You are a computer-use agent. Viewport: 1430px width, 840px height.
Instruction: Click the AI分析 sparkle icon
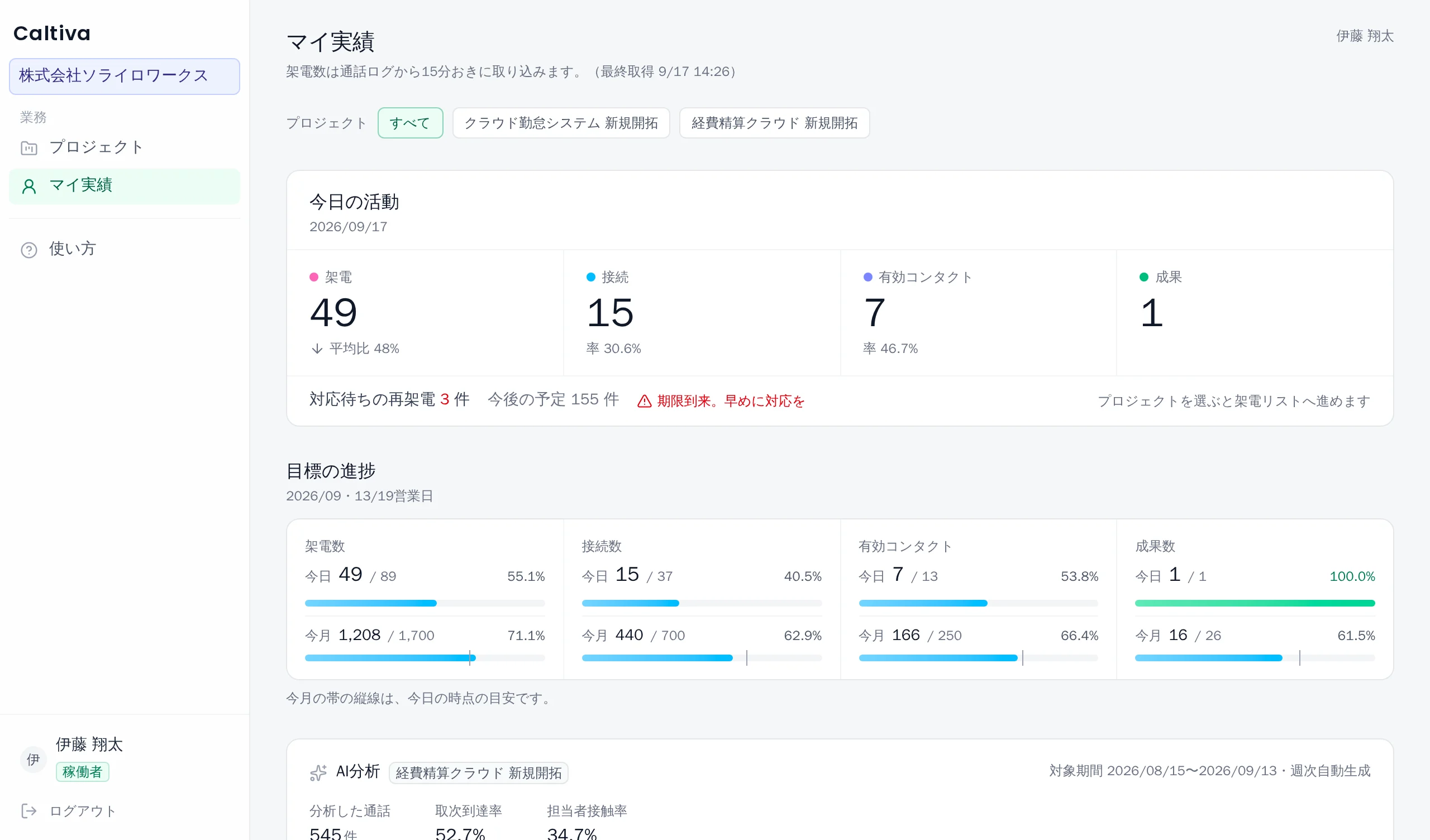318,772
